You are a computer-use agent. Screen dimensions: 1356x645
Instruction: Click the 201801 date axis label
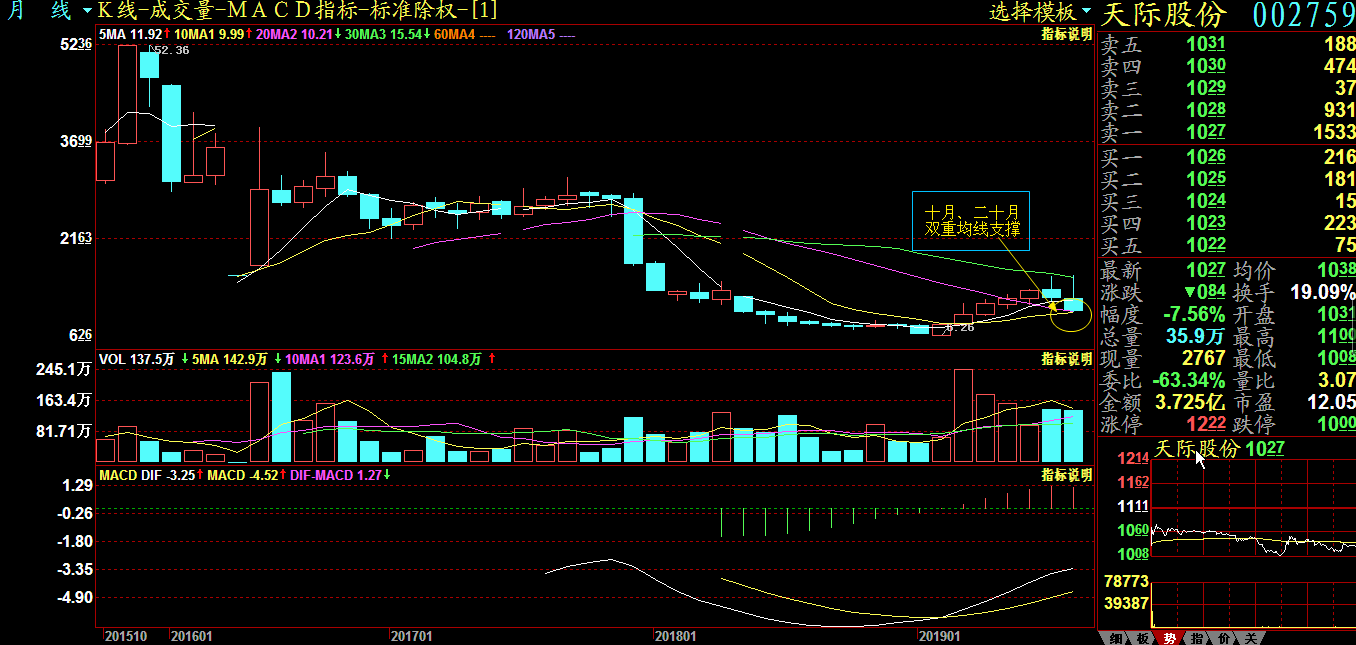tap(675, 636)
